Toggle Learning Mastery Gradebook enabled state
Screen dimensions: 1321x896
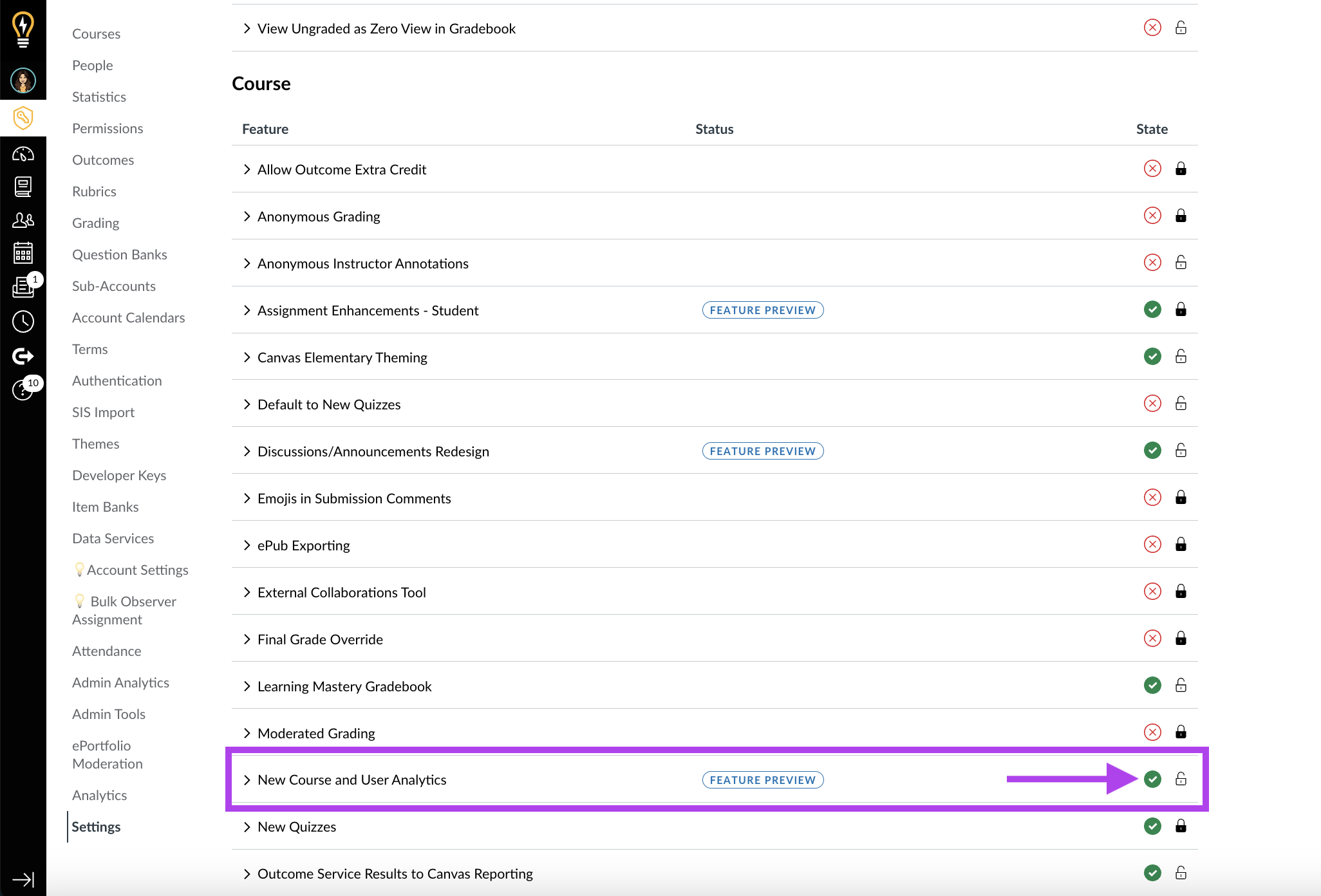point(1152,686)
